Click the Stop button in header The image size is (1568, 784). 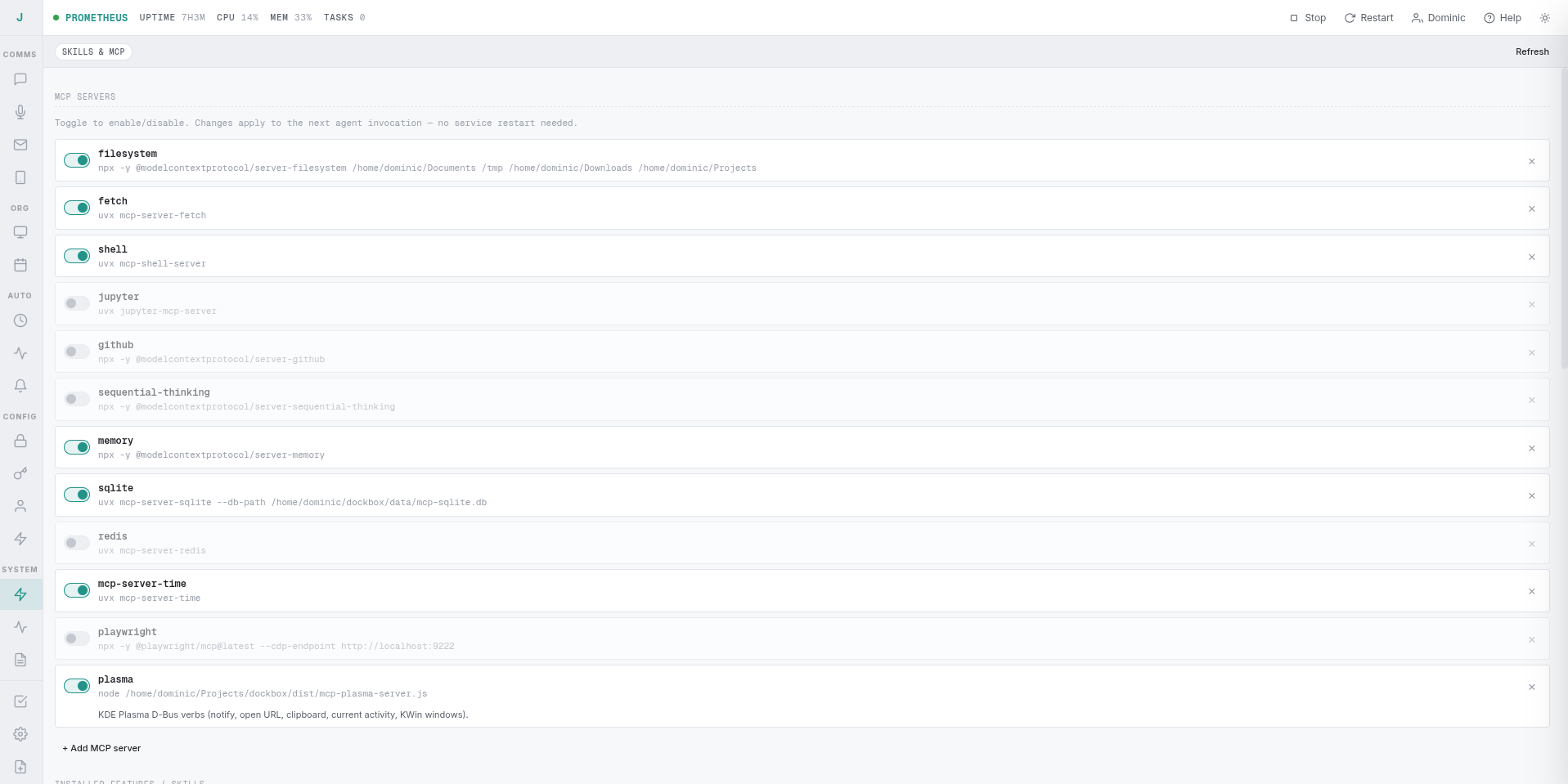1307,18
